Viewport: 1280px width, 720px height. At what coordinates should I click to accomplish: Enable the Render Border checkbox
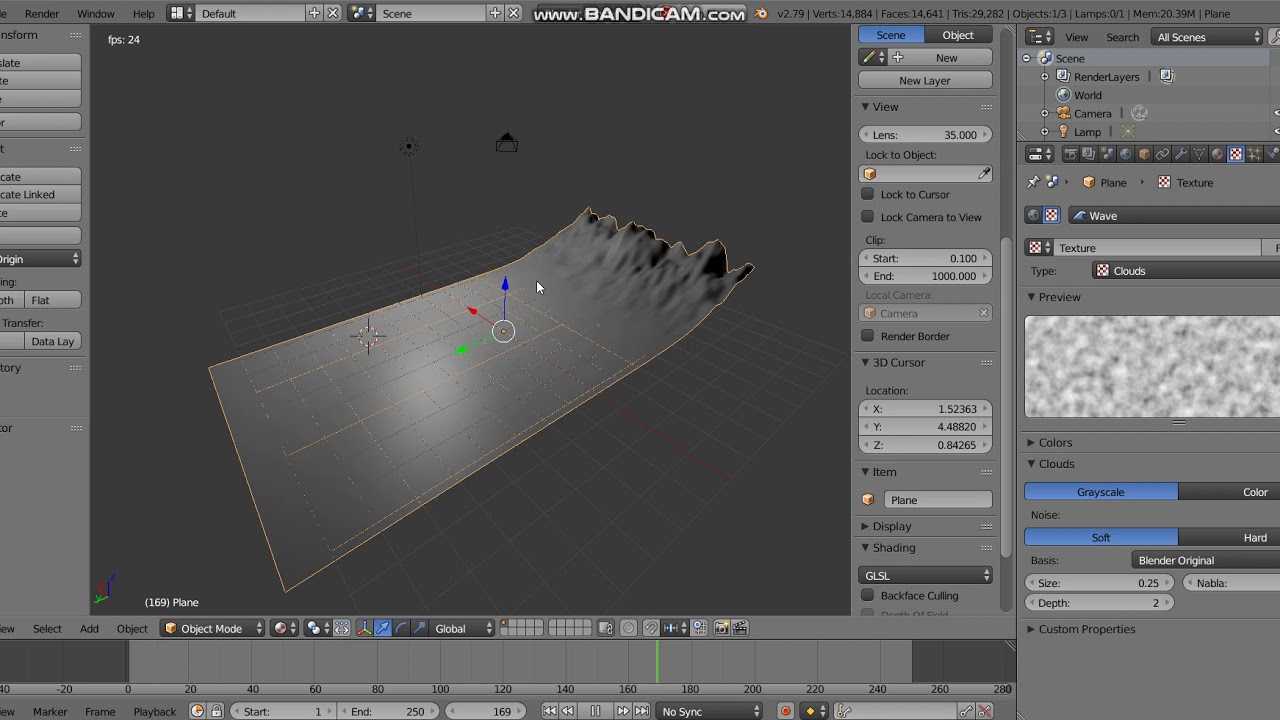[x=867, y=336]
